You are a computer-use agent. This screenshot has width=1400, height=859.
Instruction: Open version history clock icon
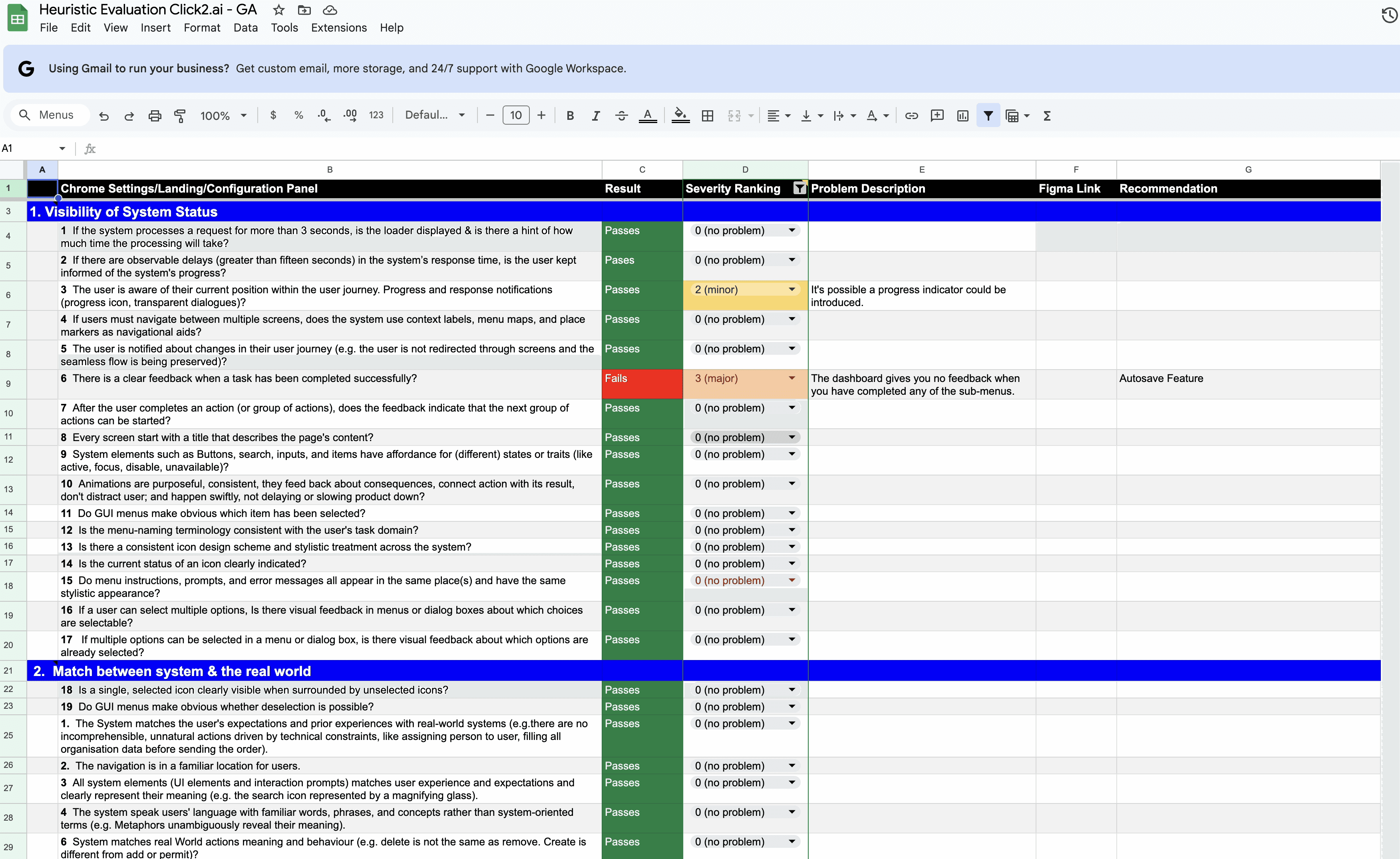[1389, 15]
